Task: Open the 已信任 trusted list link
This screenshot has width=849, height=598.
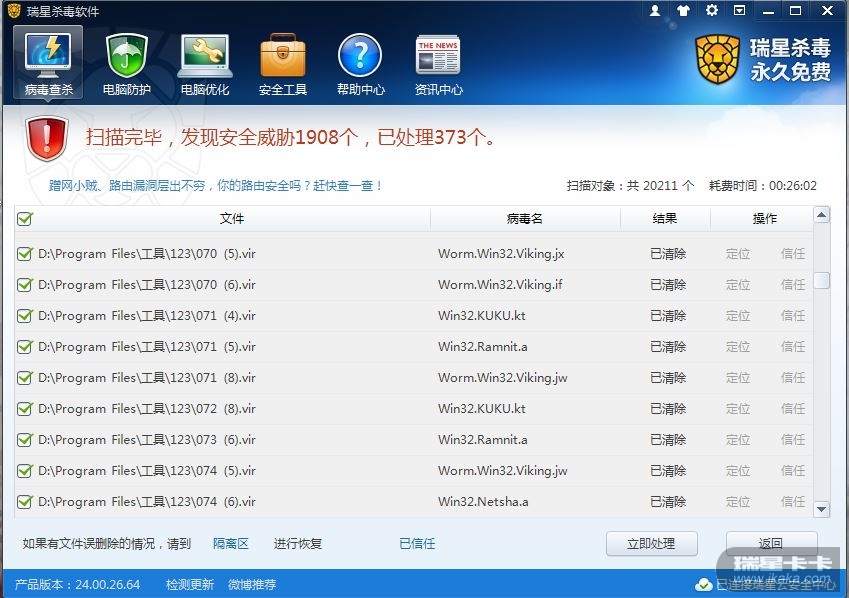Action: 417,543
